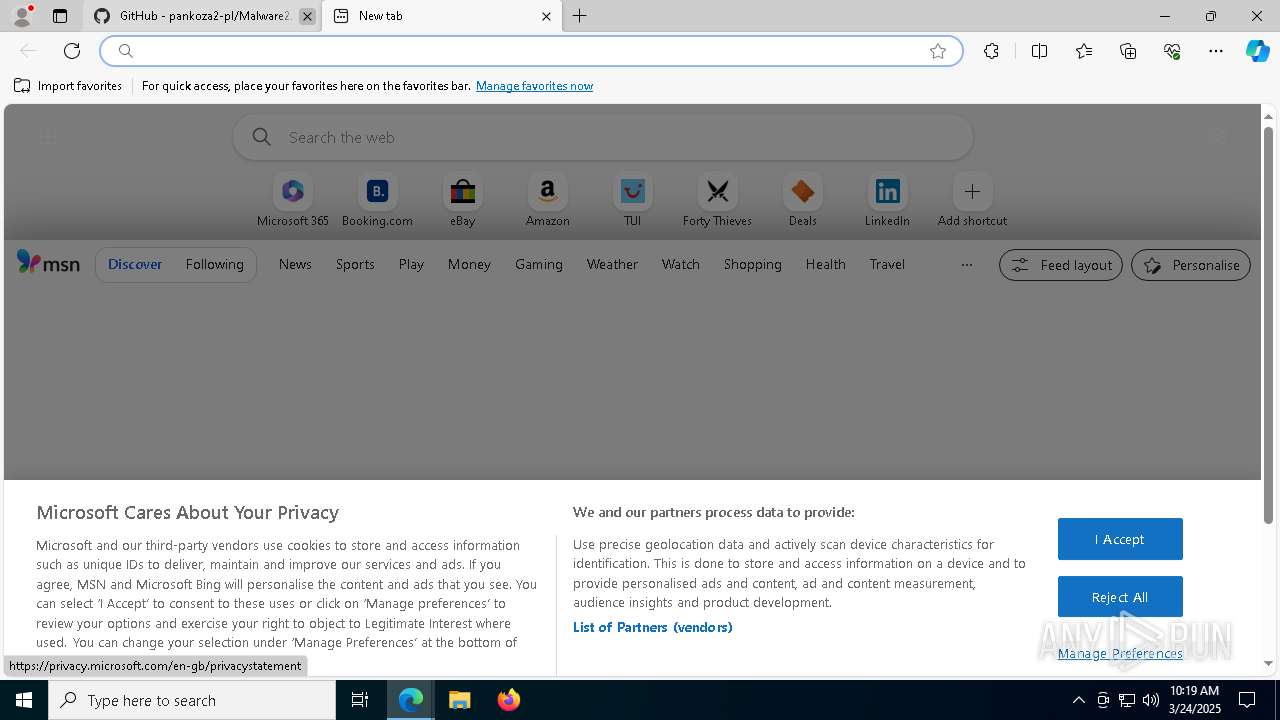Focus the browser address bar
The height and width of the screenshot is (720, 1280).
530,51
